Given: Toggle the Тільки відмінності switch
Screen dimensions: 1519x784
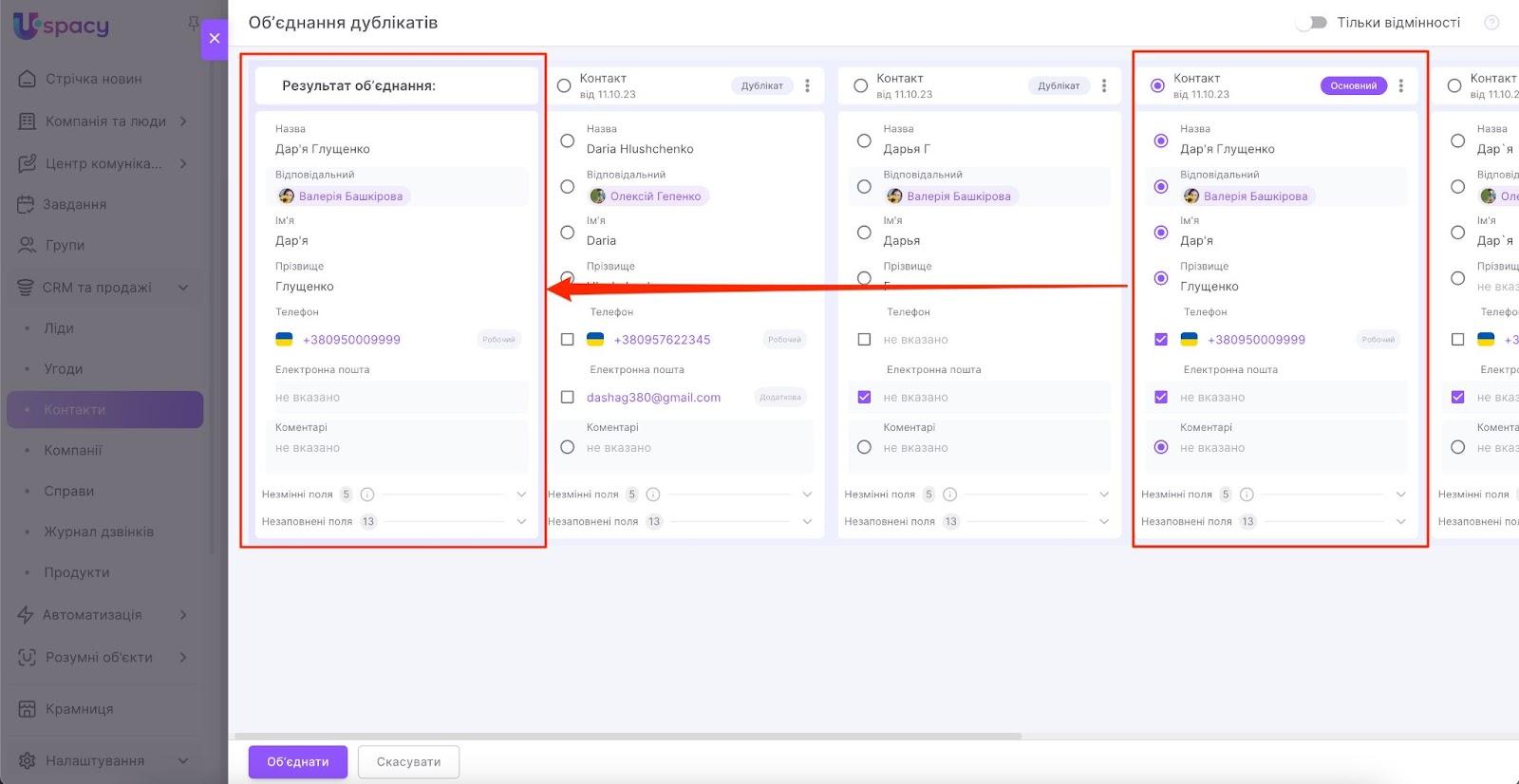Looking at the screenshot, I should 1312,23.
